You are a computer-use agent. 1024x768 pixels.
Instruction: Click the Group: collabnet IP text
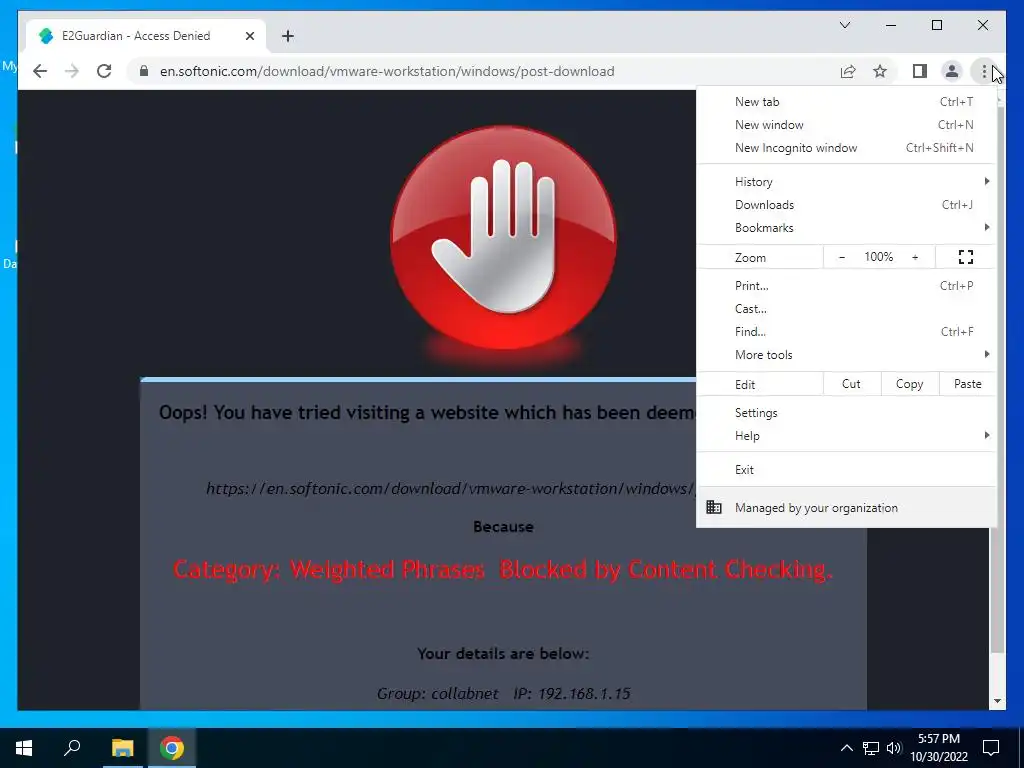tap(503, 694)
